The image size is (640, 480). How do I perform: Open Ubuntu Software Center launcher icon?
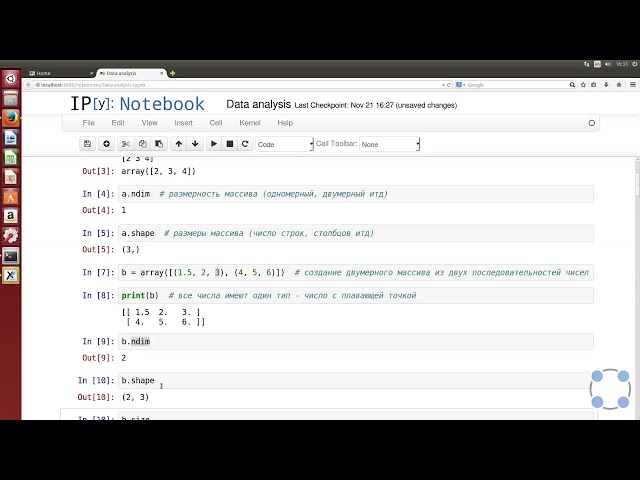point(11,197)
